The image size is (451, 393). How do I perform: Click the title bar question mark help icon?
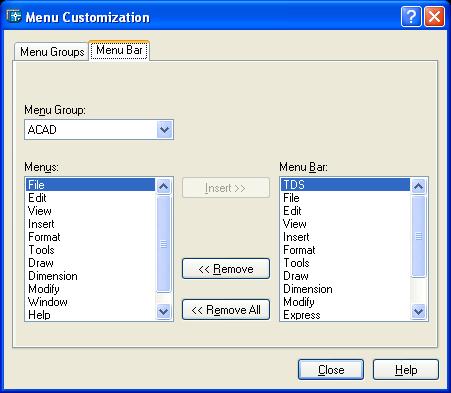click(411, 16)
